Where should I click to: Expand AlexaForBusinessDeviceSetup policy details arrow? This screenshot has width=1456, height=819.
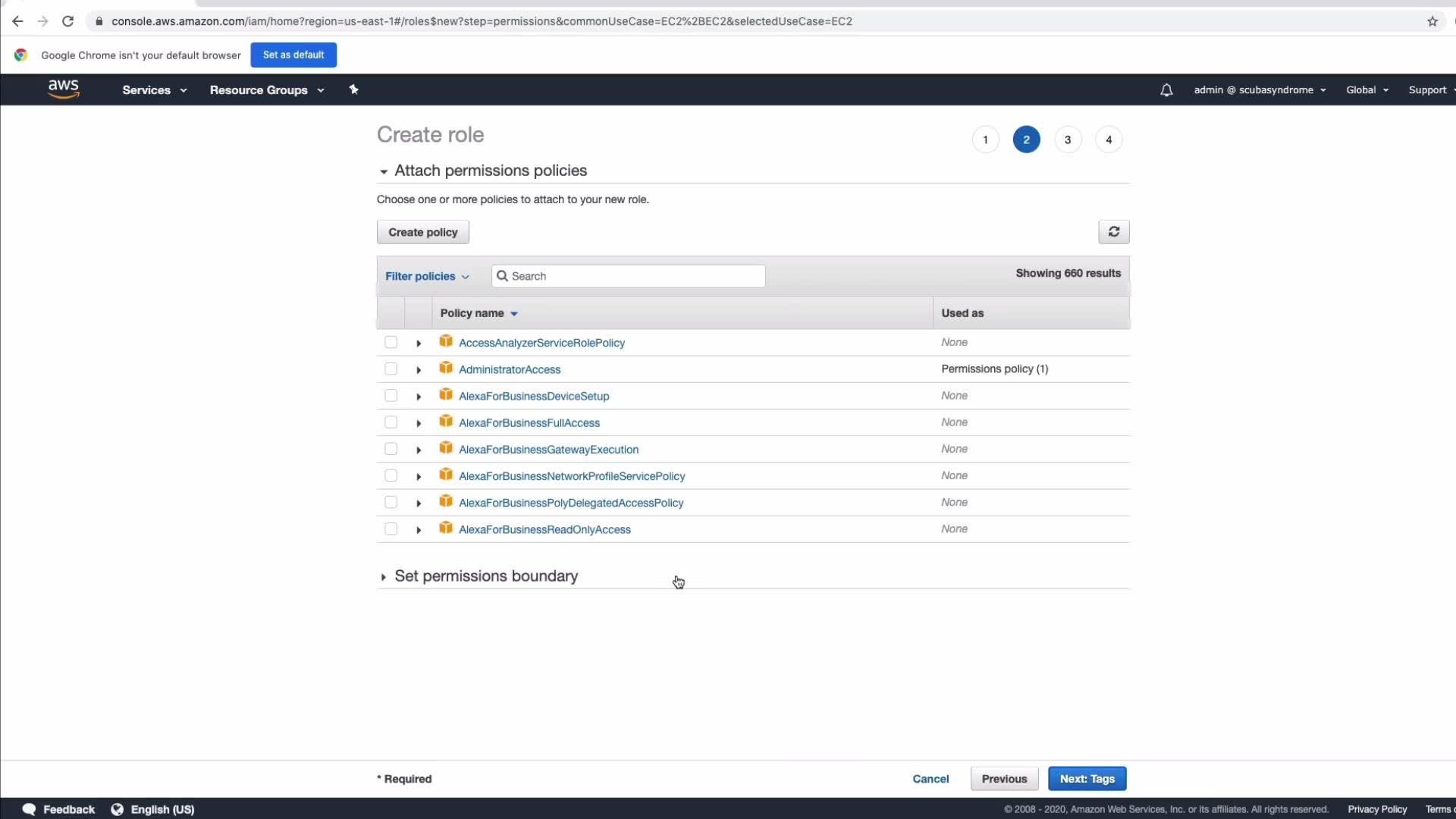click(419, 397)
